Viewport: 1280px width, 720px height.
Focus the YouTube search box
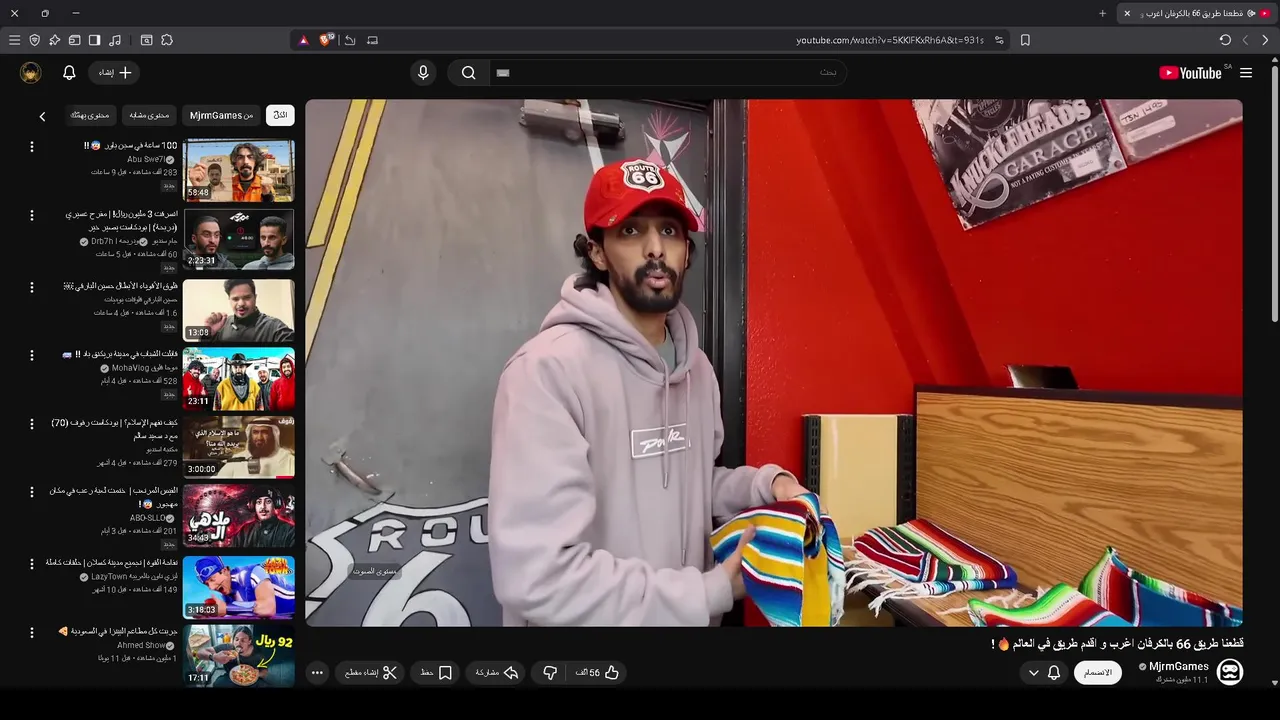pos(668,73)
